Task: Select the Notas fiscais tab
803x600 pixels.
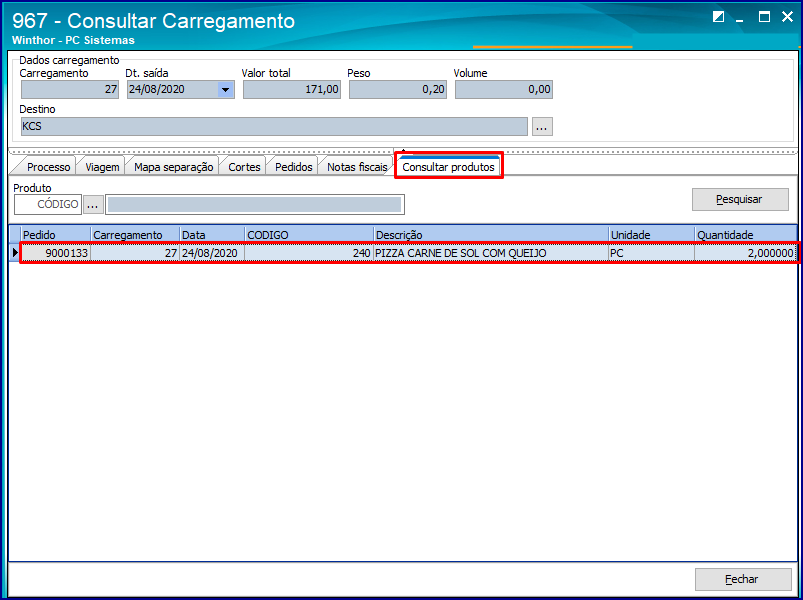Action: [357, 167]
